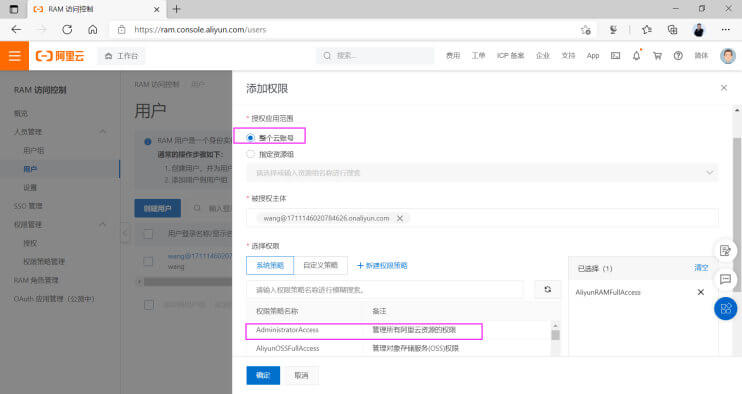Open the feedback edit floating icon
Viewport: 742px width, 394px height.
725,251
